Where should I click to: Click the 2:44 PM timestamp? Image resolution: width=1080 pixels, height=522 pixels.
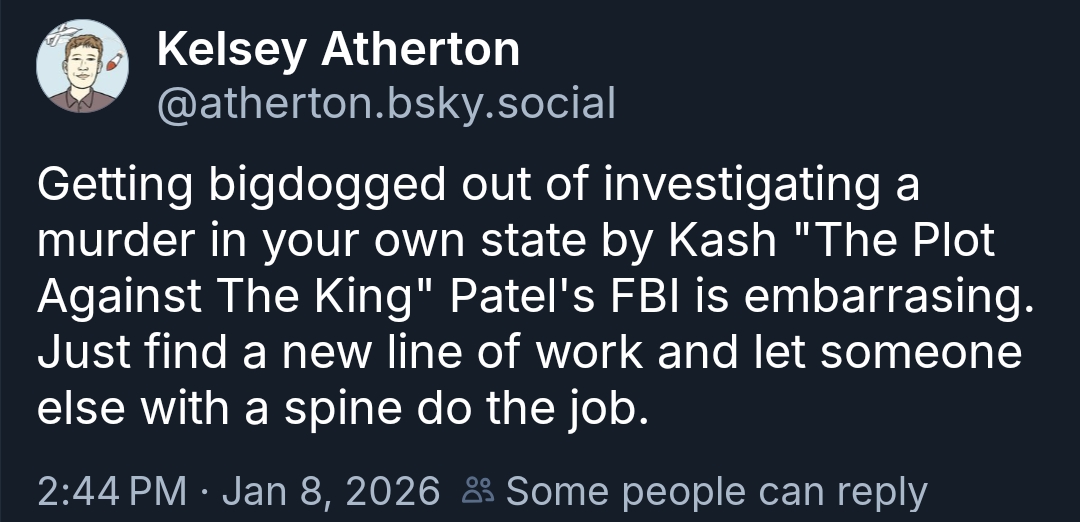pyautogui.click(x=111, y=491)
